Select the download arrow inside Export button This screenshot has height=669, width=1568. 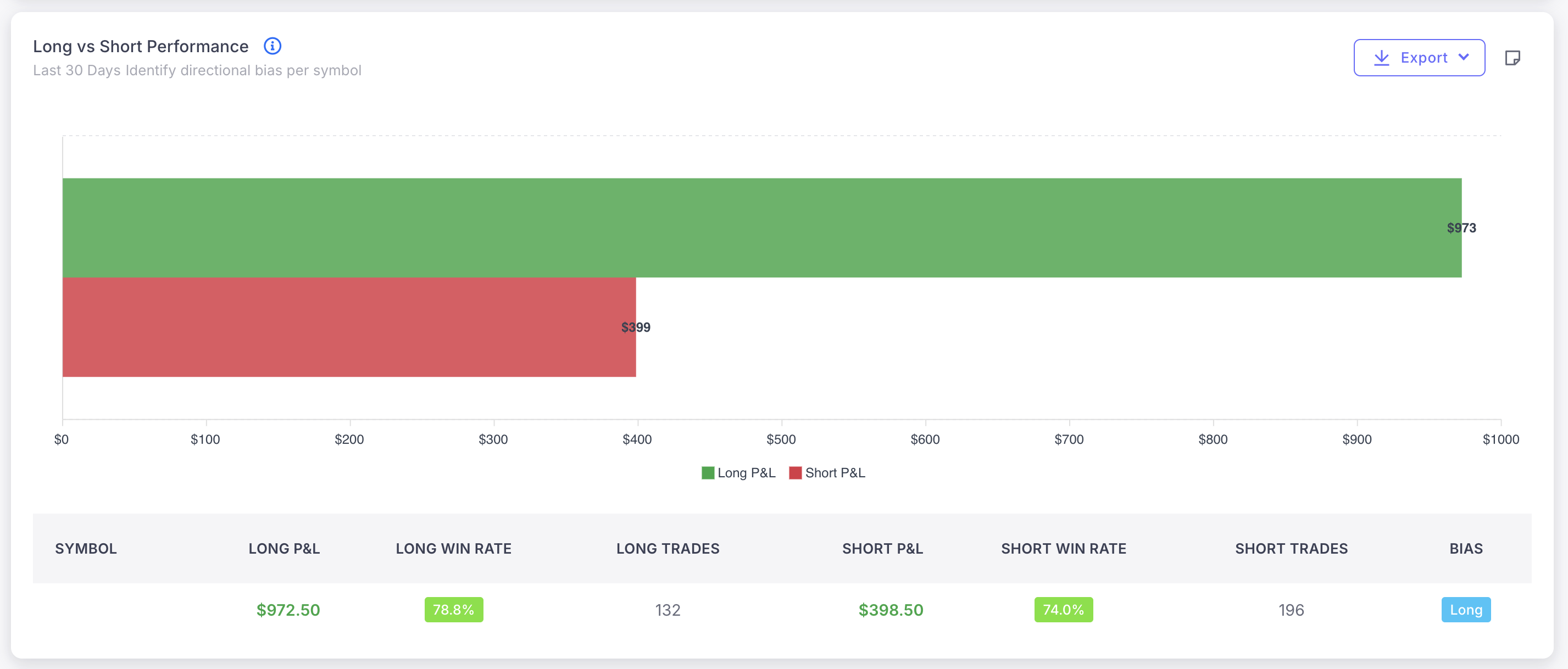pyautogui.click(x=1383, y=57)
